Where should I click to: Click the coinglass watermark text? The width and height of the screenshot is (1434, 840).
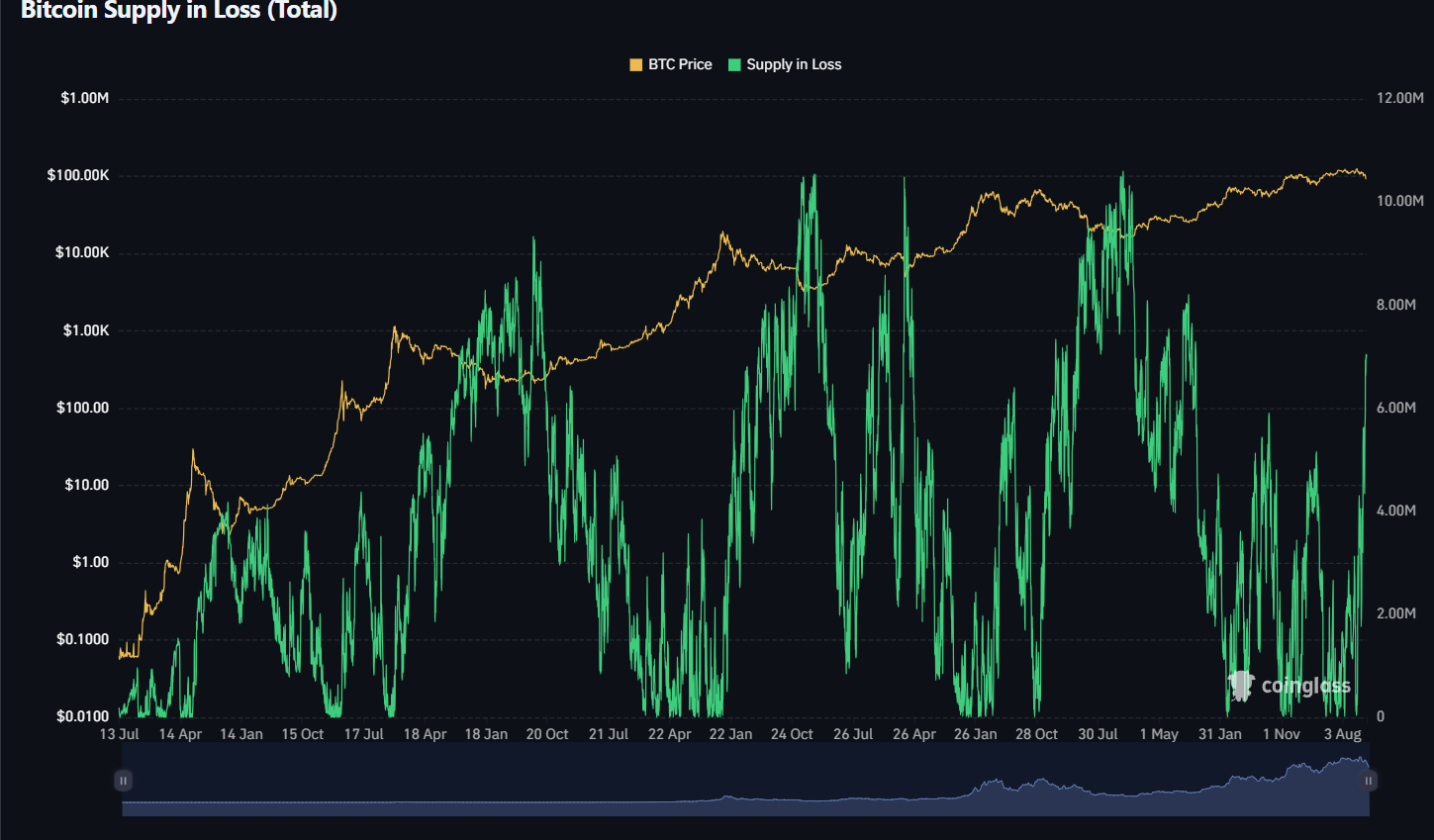[x=1305, y=686]
